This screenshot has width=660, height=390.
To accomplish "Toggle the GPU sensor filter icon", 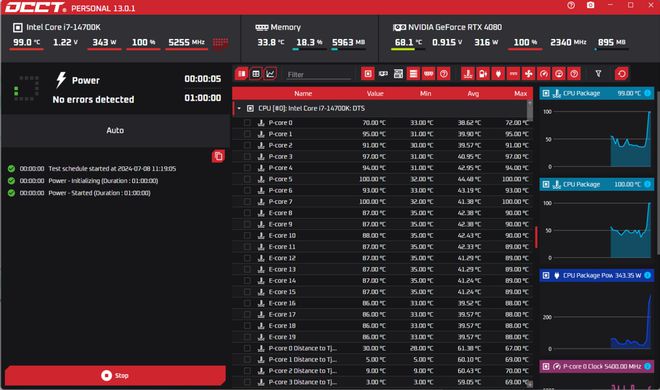I will (x=383, y=74).
